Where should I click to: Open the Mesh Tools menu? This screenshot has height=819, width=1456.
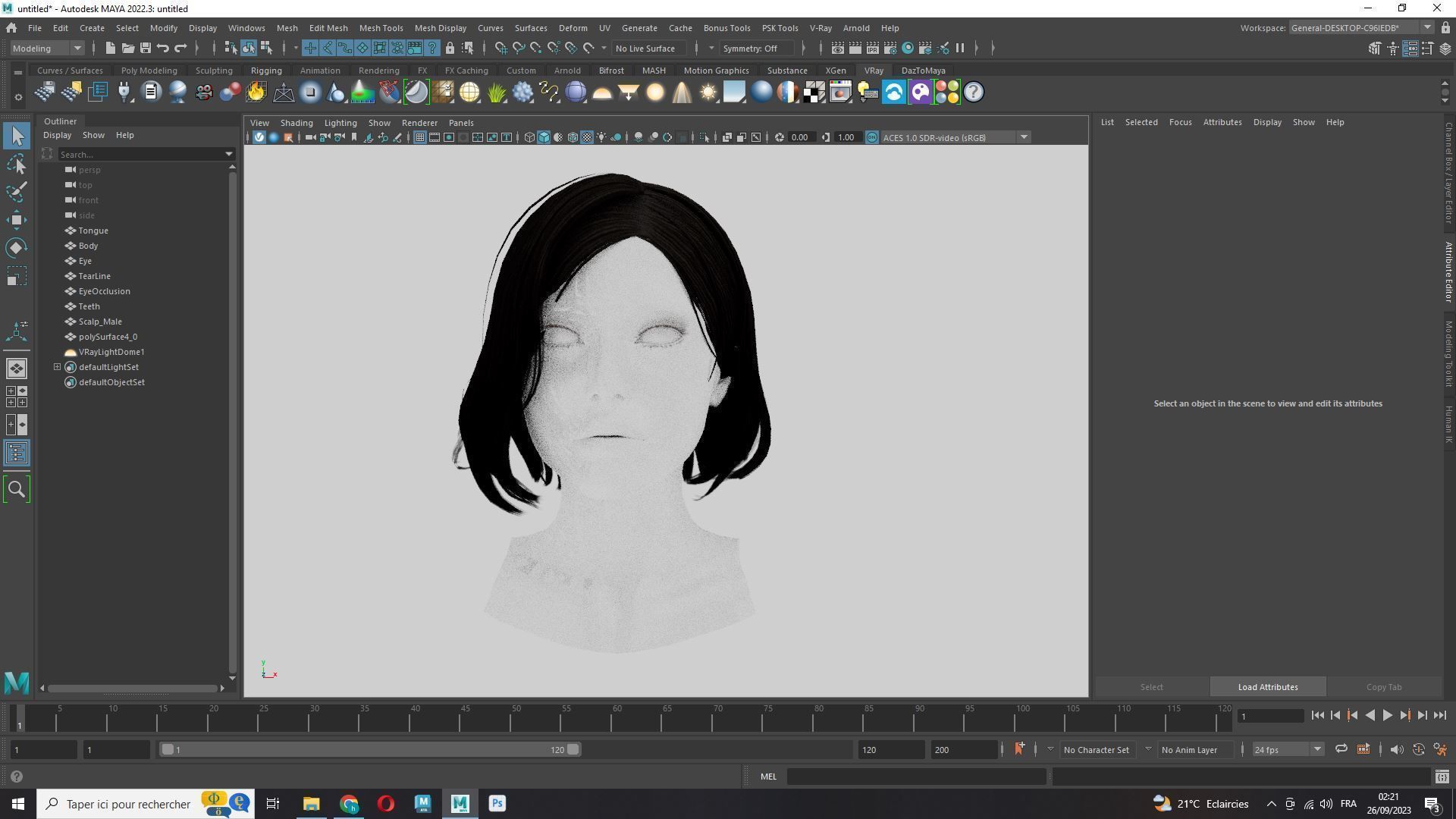point(381,28)
